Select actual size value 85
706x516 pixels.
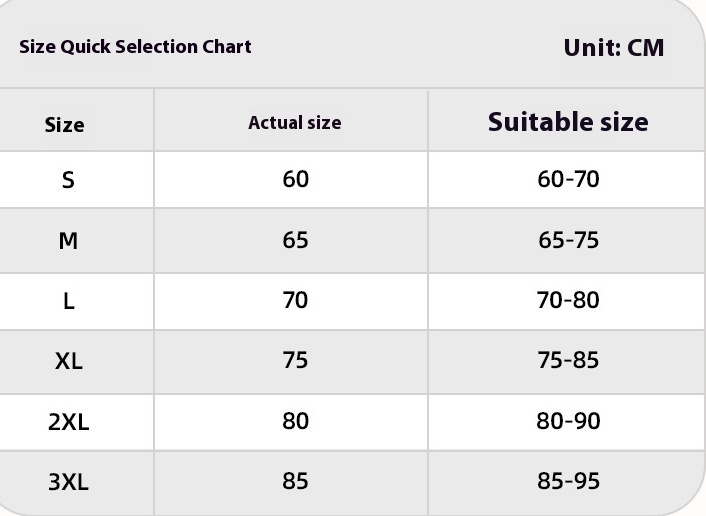(295, 481)
